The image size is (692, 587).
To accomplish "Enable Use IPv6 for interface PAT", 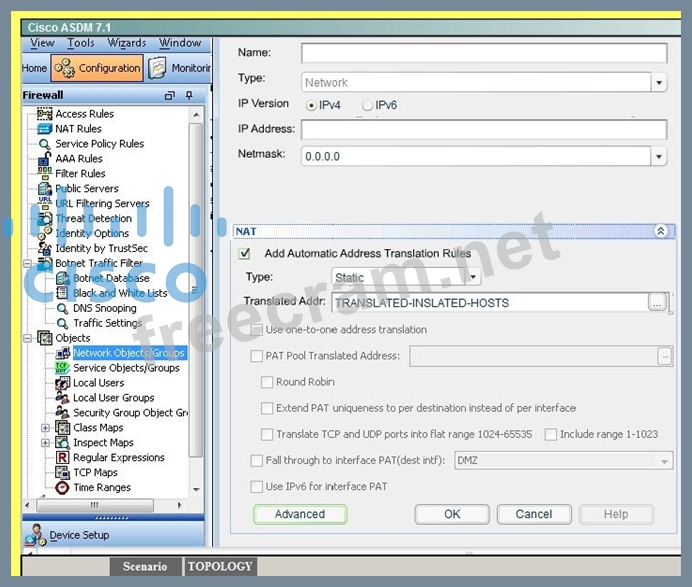I will pos(258,487).
